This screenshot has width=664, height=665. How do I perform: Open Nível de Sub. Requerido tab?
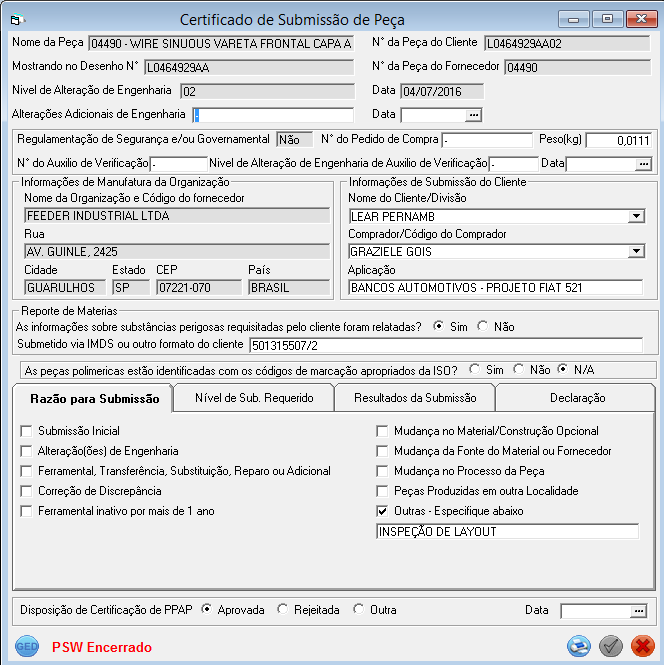(x=254, y=398)
